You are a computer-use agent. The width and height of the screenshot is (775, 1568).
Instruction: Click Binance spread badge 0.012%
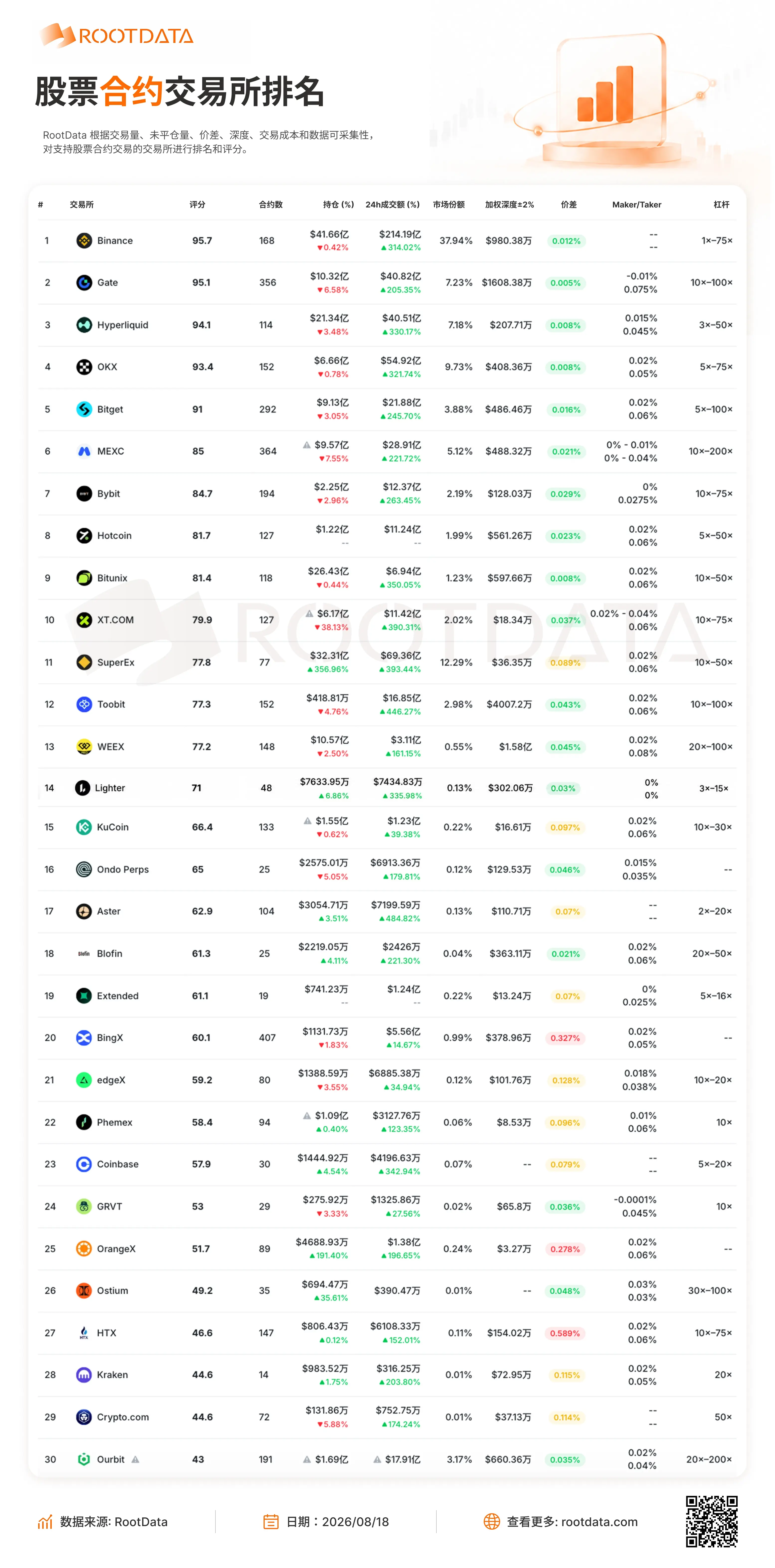[566, 241]
